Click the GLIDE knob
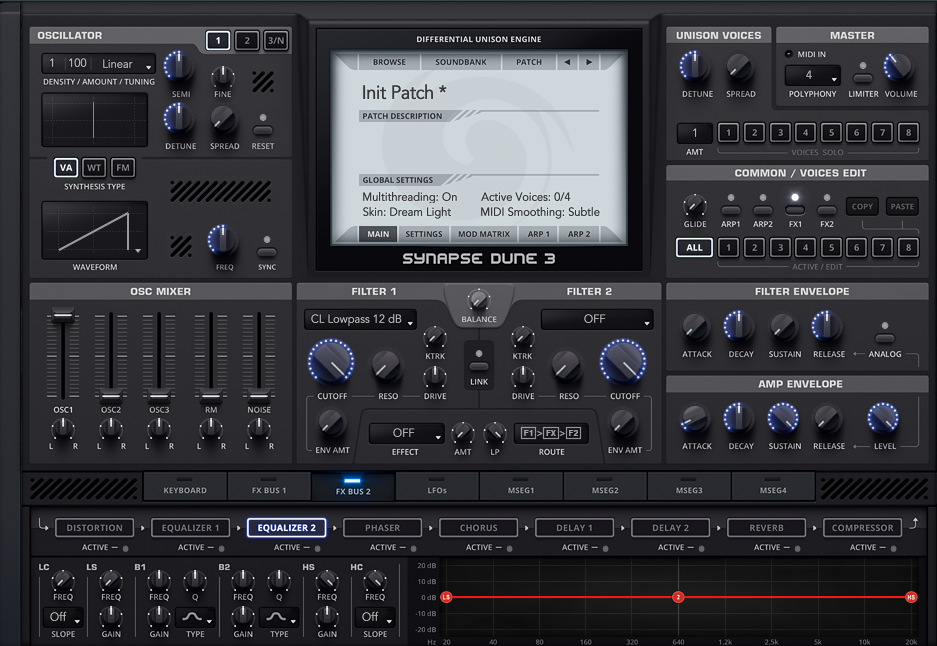Screen dimensions: 937x646 click(x=694, y=206)
